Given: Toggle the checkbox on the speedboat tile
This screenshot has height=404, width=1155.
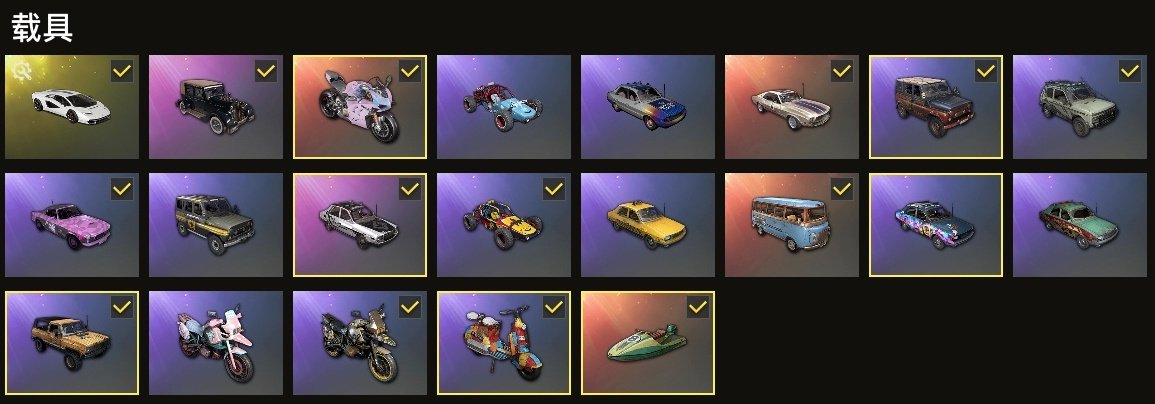Looking at the screenshot, I should (x=698, y=307).
